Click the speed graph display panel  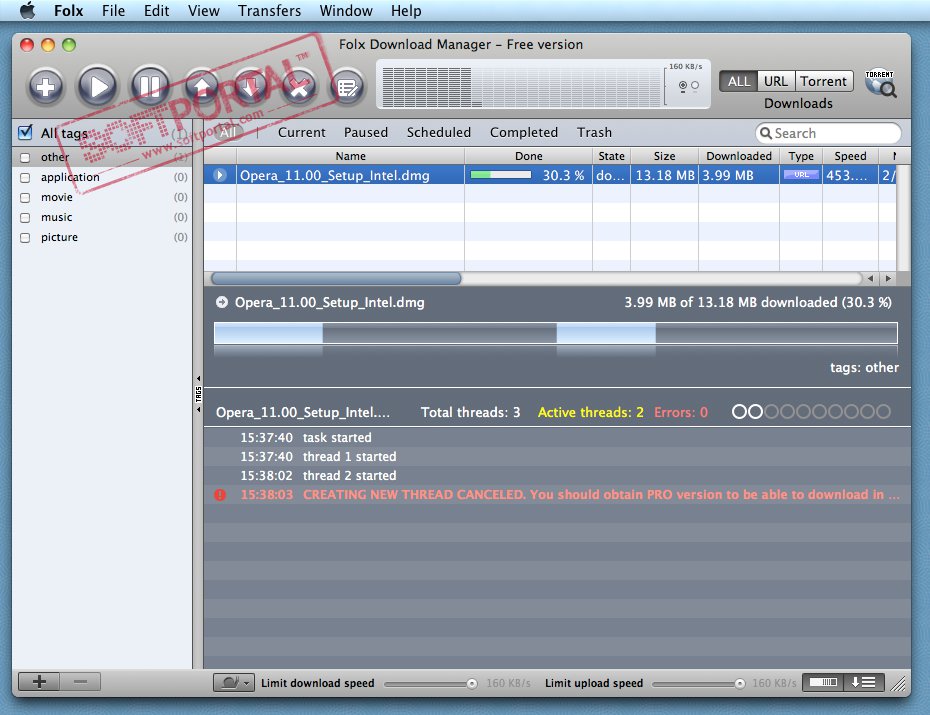tap(543, 84)
